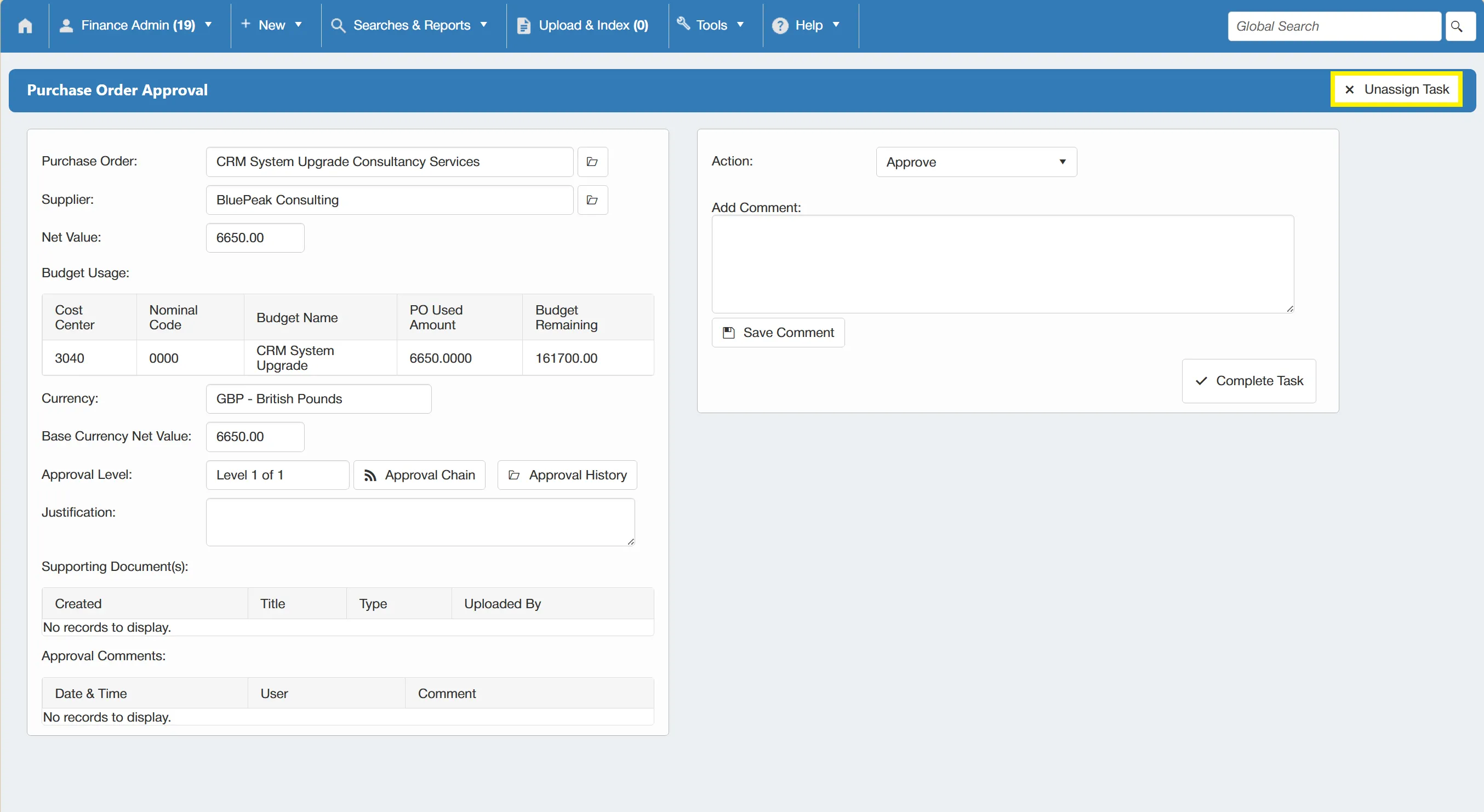This screenshot has height=812, width=1484.
Task: Open the Finance Admin (19) menu
Action: 138,25
